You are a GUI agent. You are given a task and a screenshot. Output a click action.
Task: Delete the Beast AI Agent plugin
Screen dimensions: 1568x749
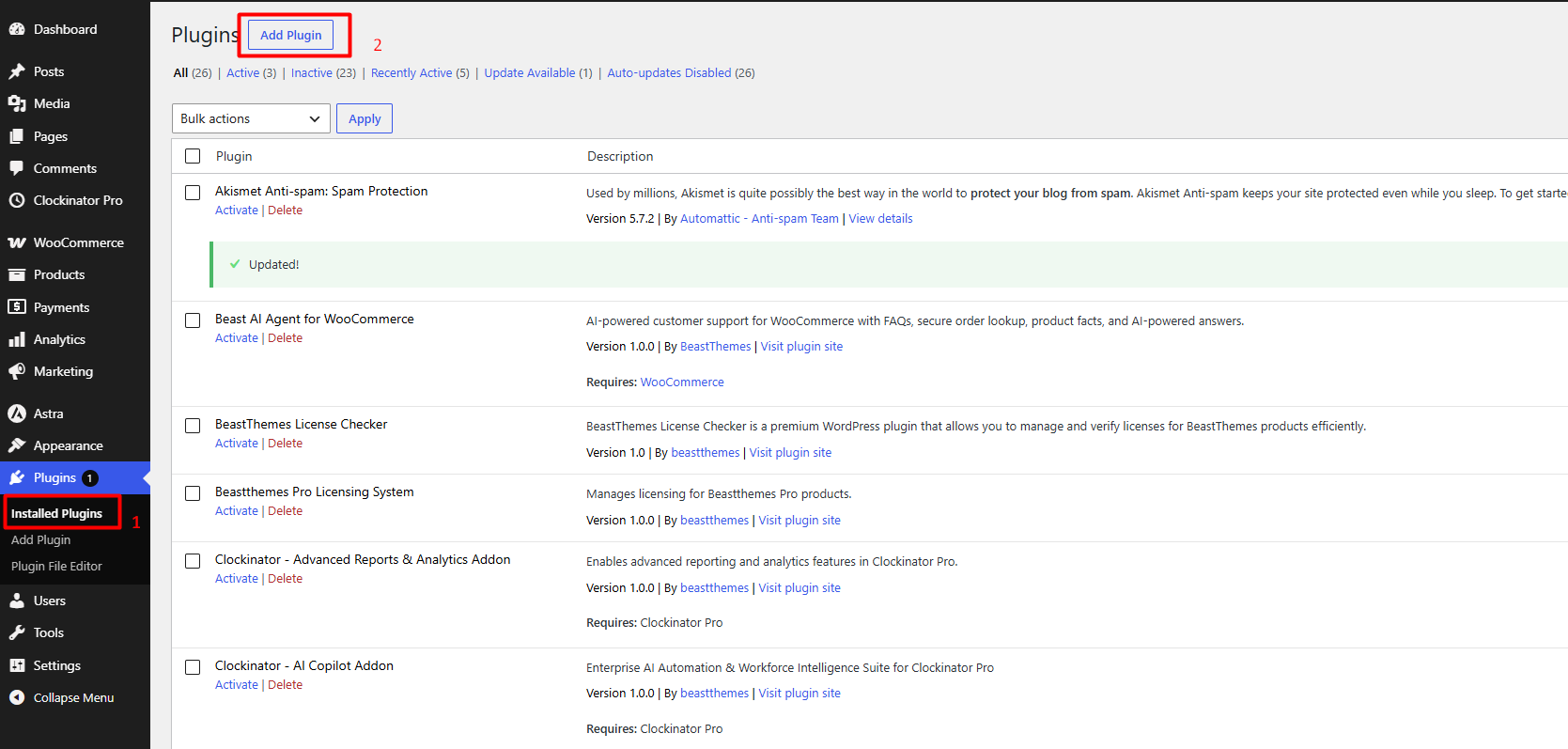pyautogui.click(x=285, y=338)
